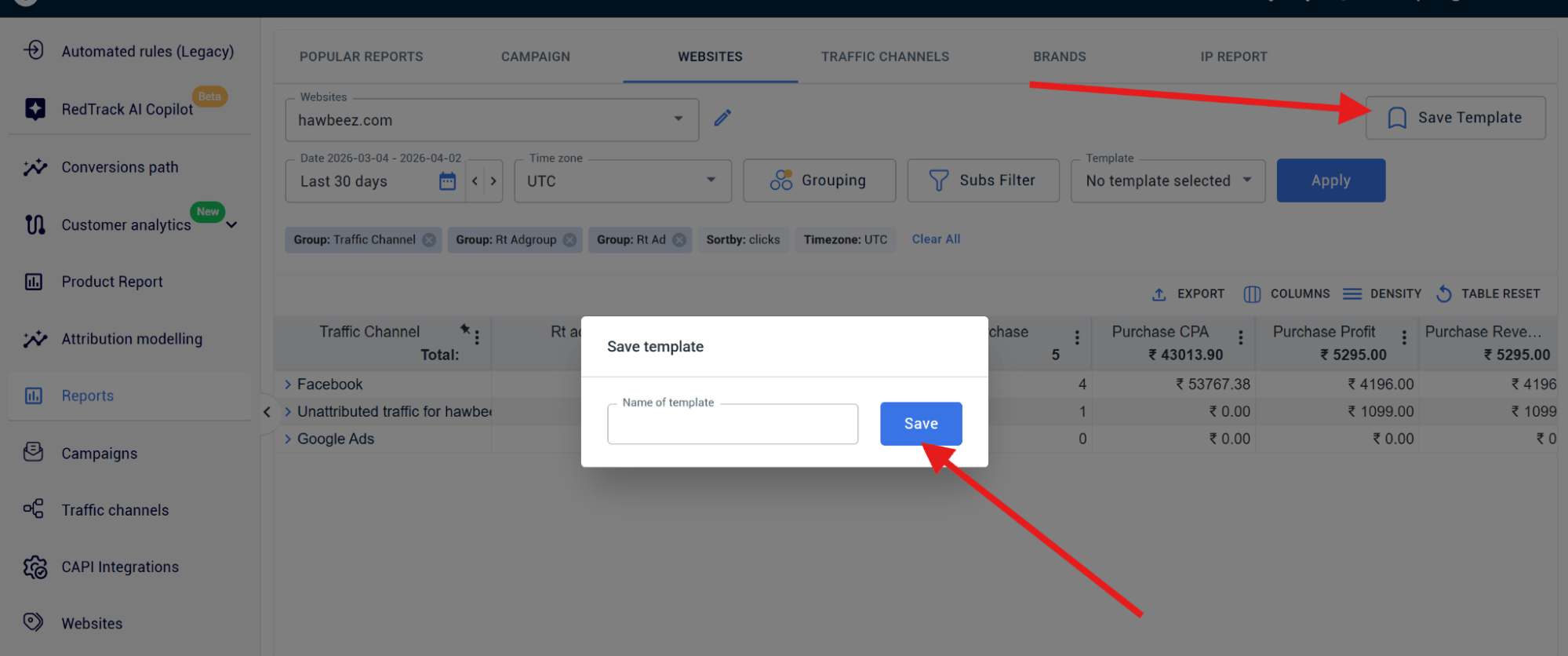Screen dimensions: 1568x656
Task: Collapse the sidebar with the chevron handle
Action: pos(267,412)
